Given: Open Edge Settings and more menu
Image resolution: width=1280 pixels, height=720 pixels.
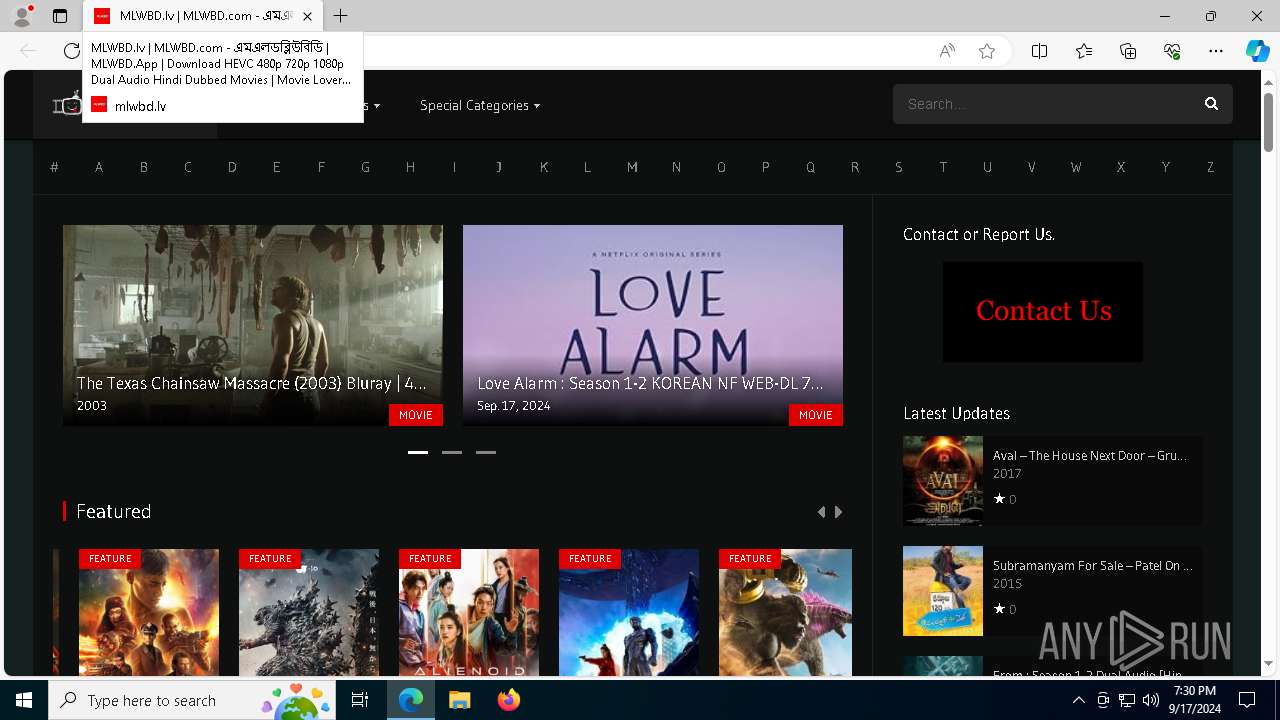Looking at the screenshot, I should pos(1216,51).
